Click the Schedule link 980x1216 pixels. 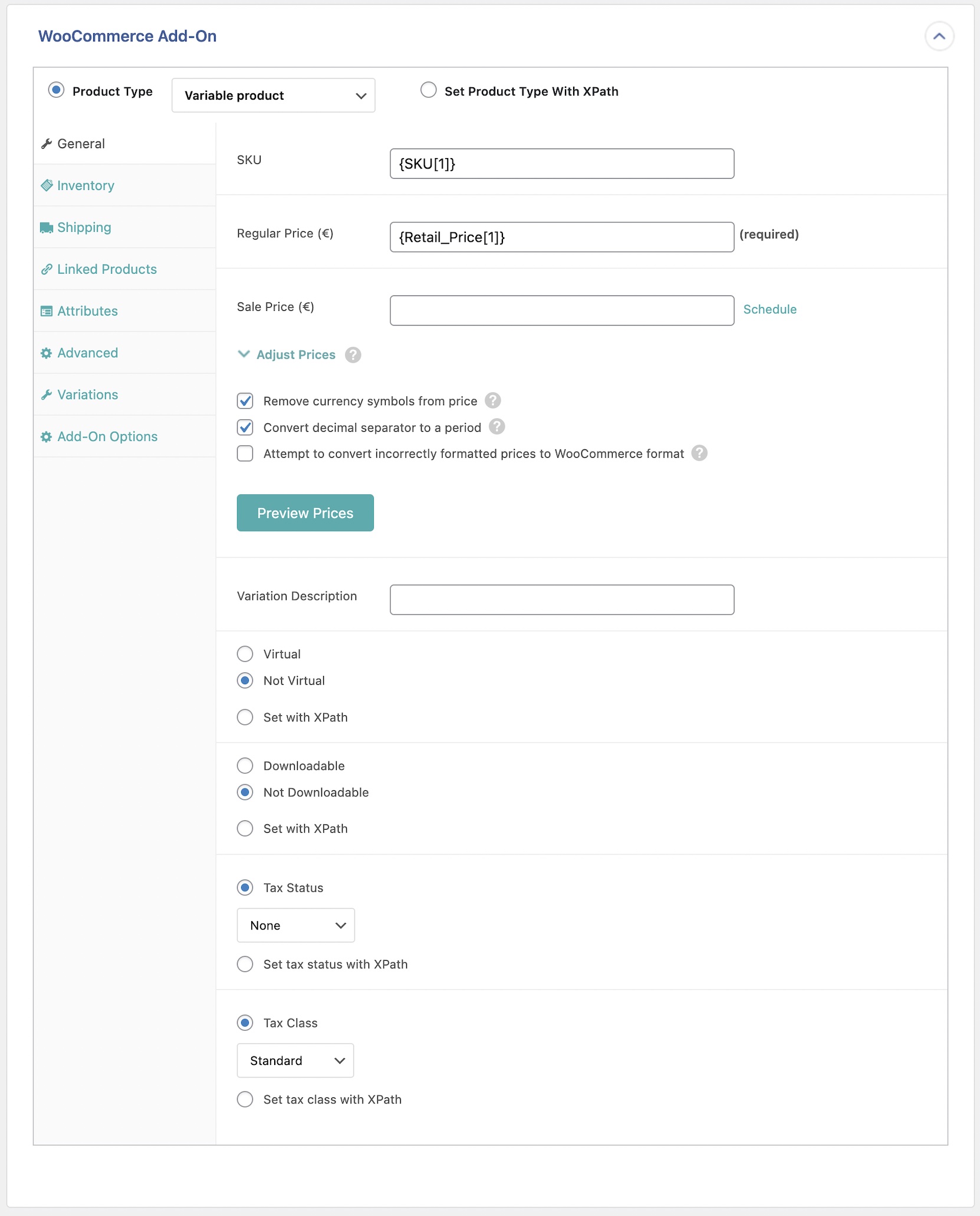coord(770,310)
